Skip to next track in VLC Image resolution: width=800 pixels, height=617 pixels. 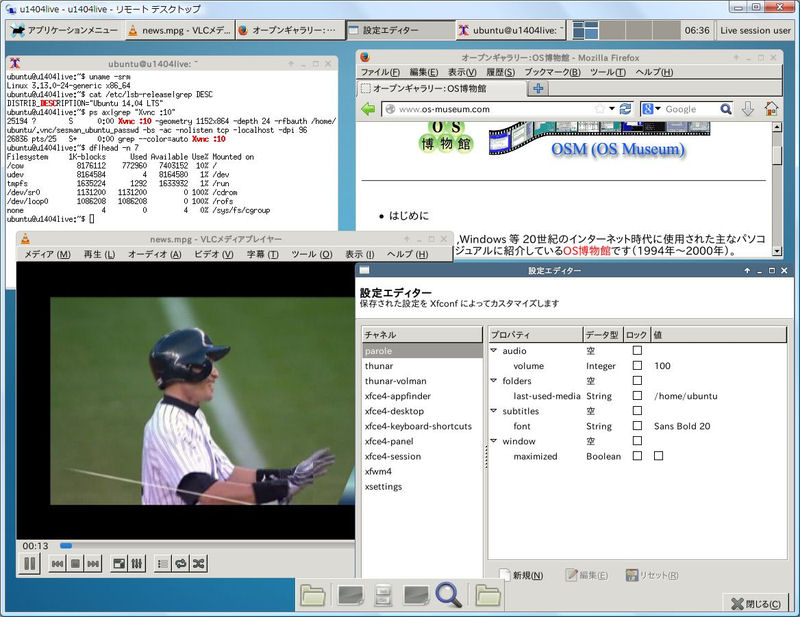[x=93, y=564]
